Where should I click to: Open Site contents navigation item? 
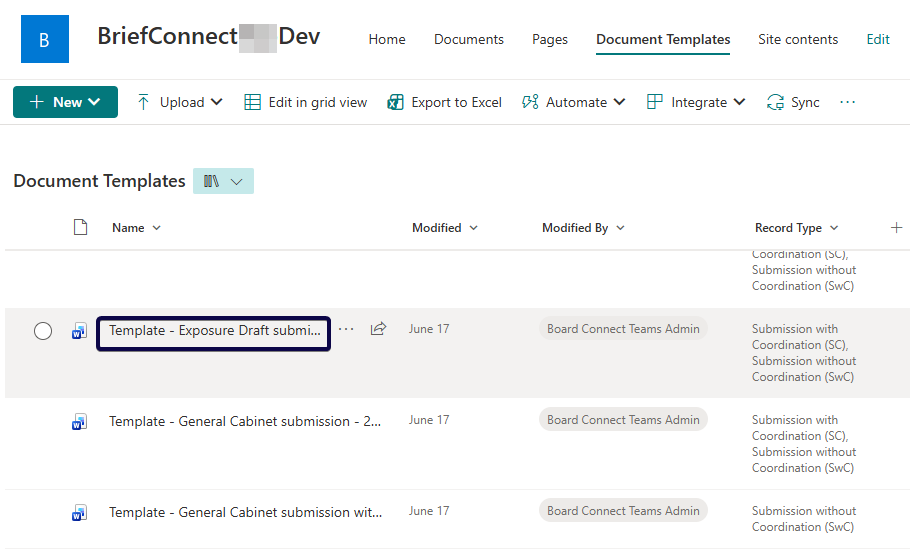(x=797, y=40)
